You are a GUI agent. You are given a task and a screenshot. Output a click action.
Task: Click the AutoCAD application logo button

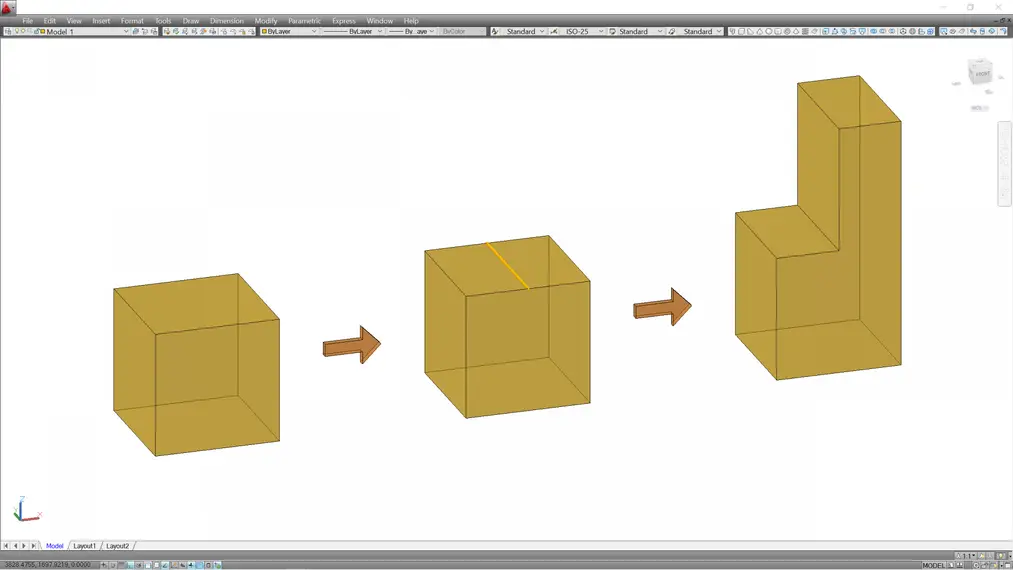point(8,8)
